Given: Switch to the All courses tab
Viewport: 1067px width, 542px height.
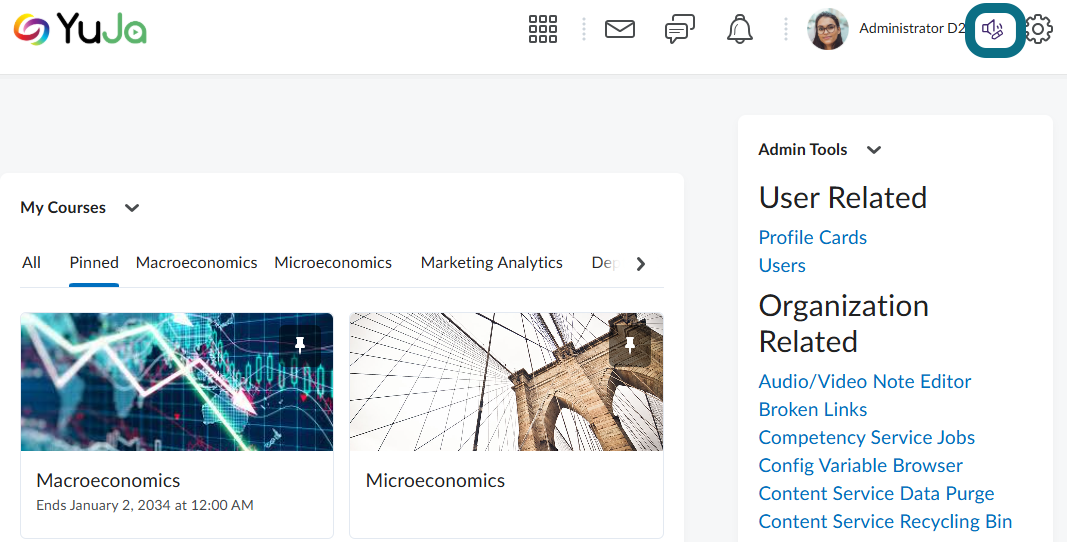Looking at the screenshot, I should tap(31, 263).
